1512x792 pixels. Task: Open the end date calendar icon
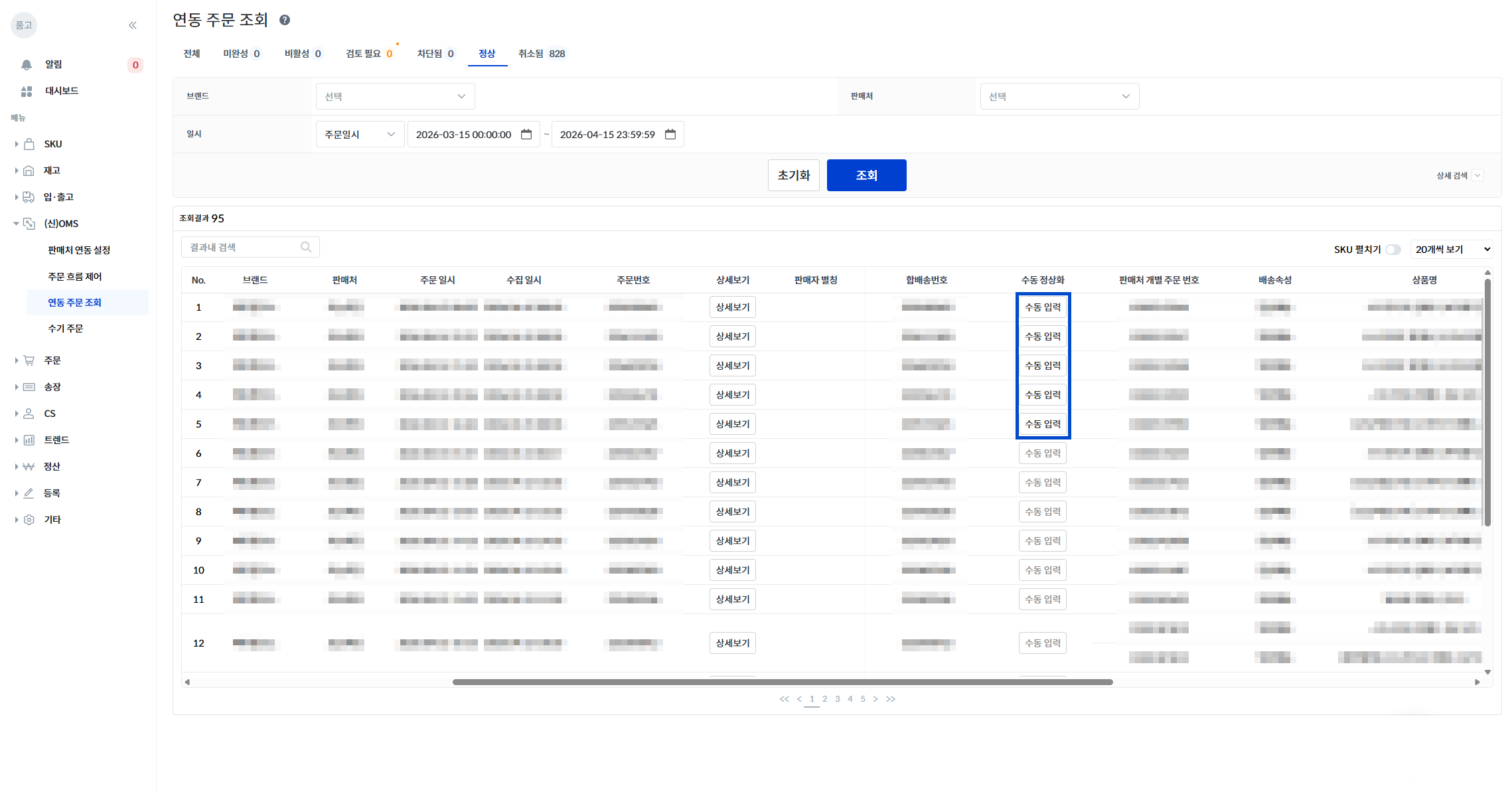click(x=670, y=134)
